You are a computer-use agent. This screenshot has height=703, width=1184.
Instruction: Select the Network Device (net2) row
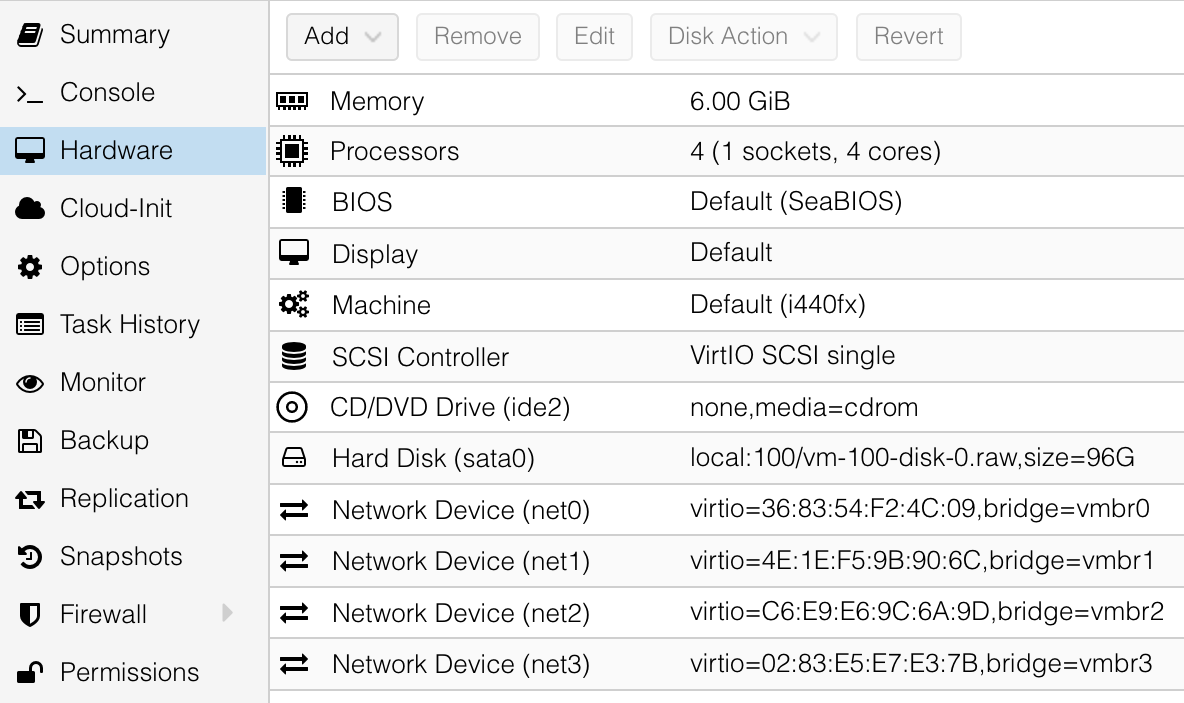[x=726, y=612]
